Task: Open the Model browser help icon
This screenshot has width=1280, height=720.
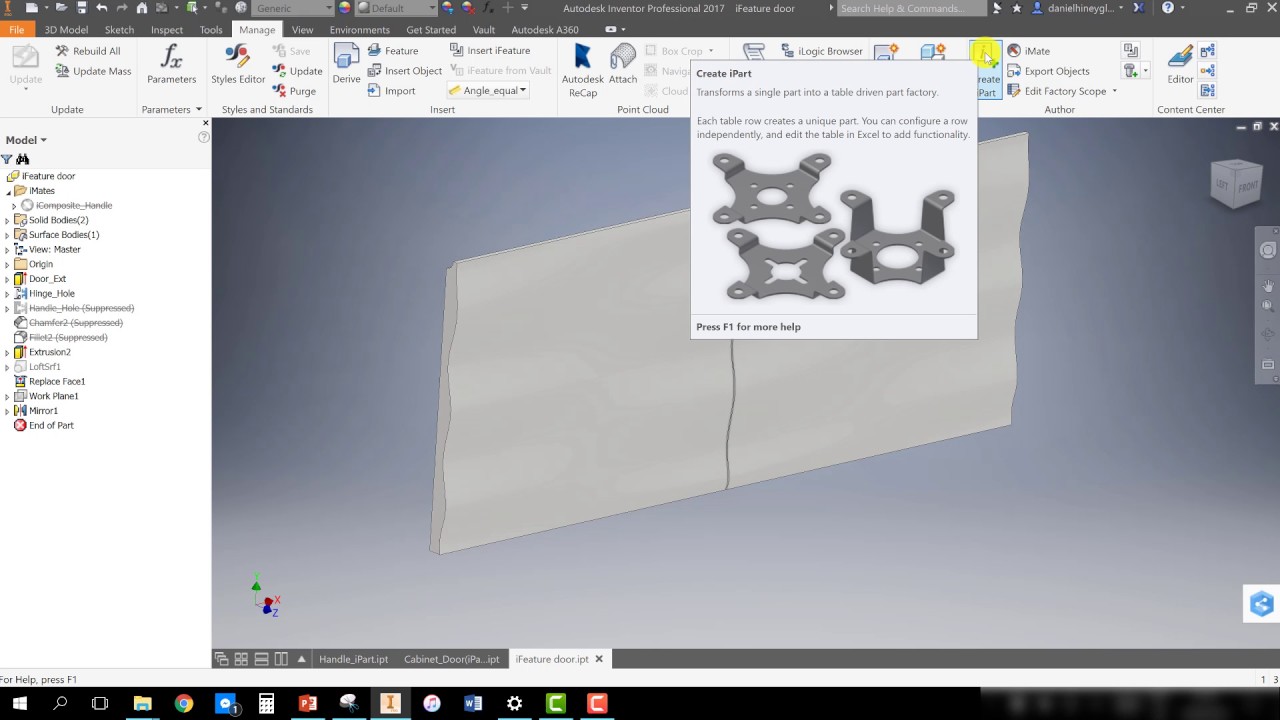Action: [204, 137]
